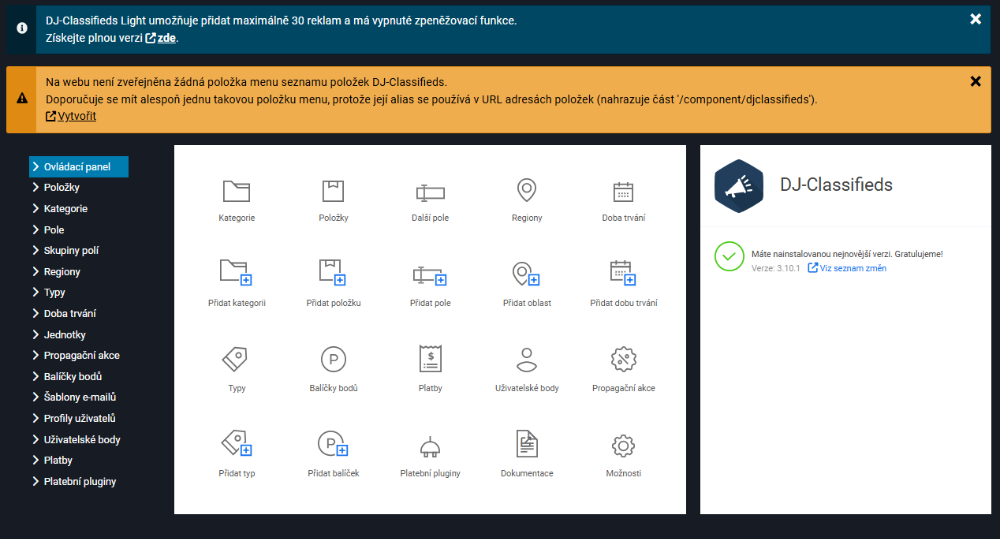This screenshot has height=539, width=1000.
Task: Open the Viz seznam změn link
Action: coord(852,268)
